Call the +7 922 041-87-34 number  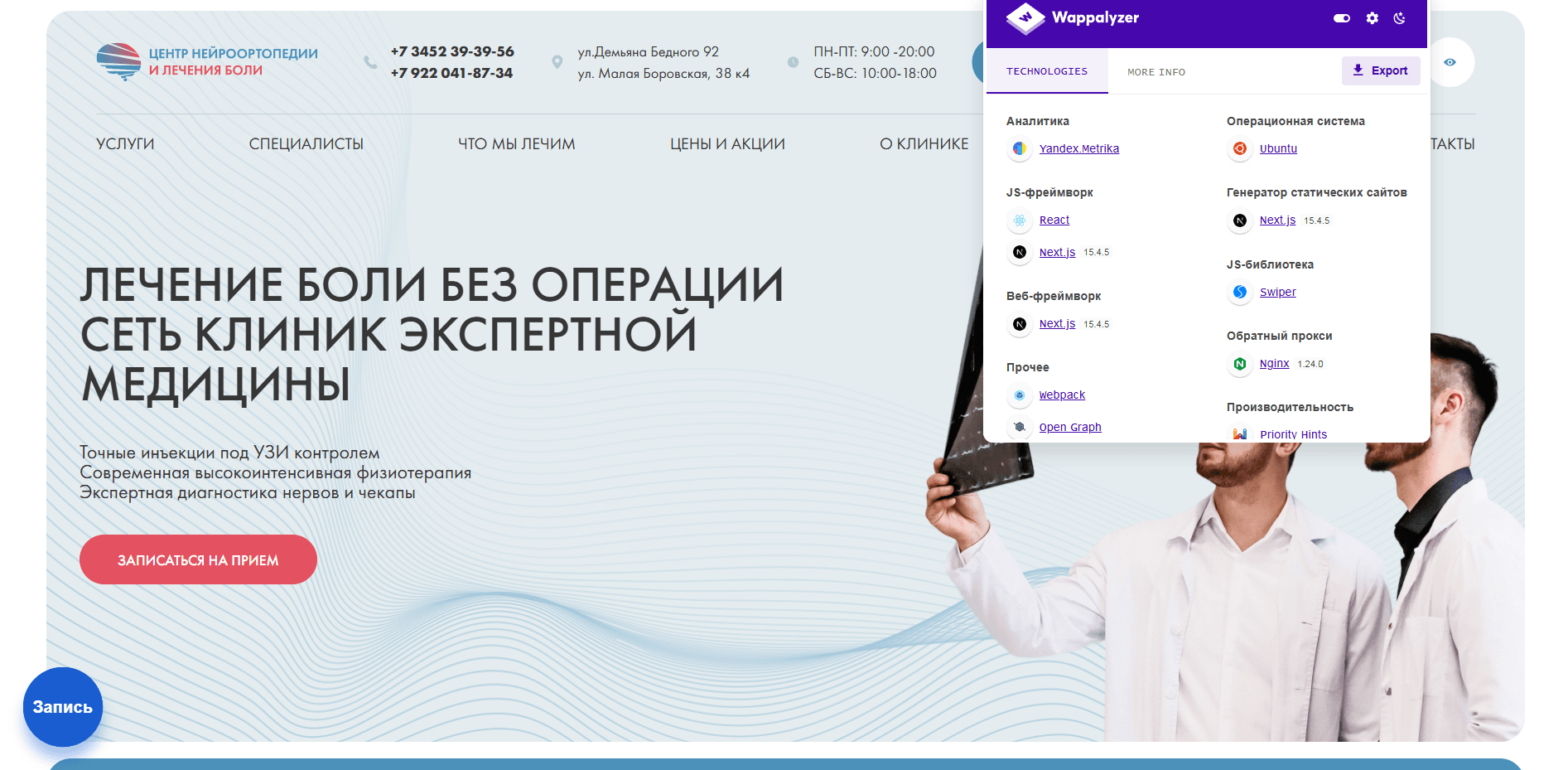pyautogui.click(x=451, y=73)
